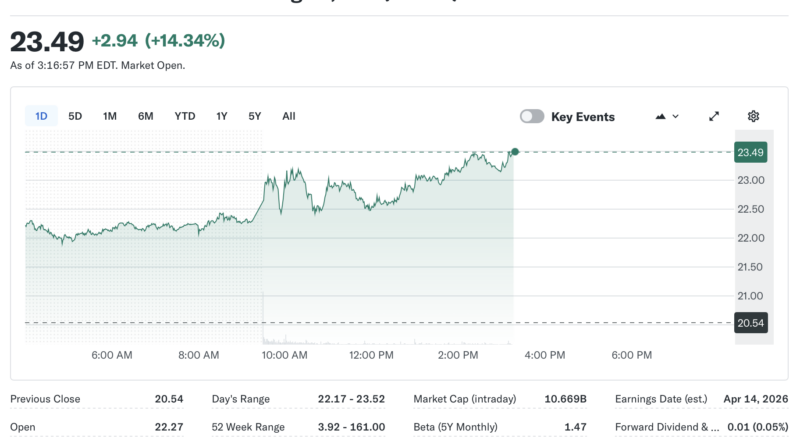Choose the 6M chart range
This screenshot has height=445, width=800.
(146, 116)
